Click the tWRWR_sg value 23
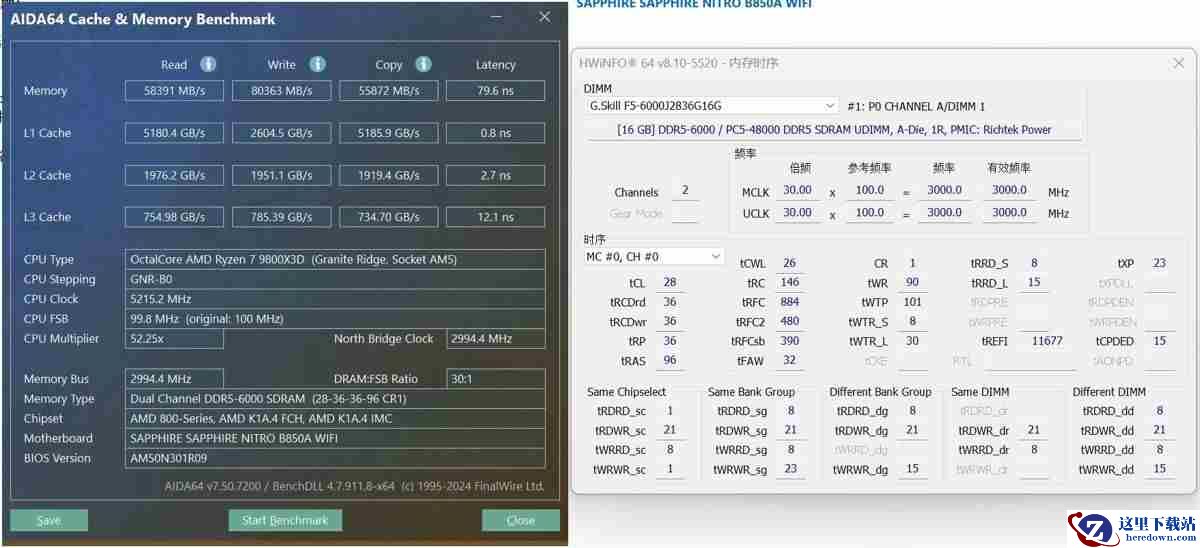 point(791,470)
